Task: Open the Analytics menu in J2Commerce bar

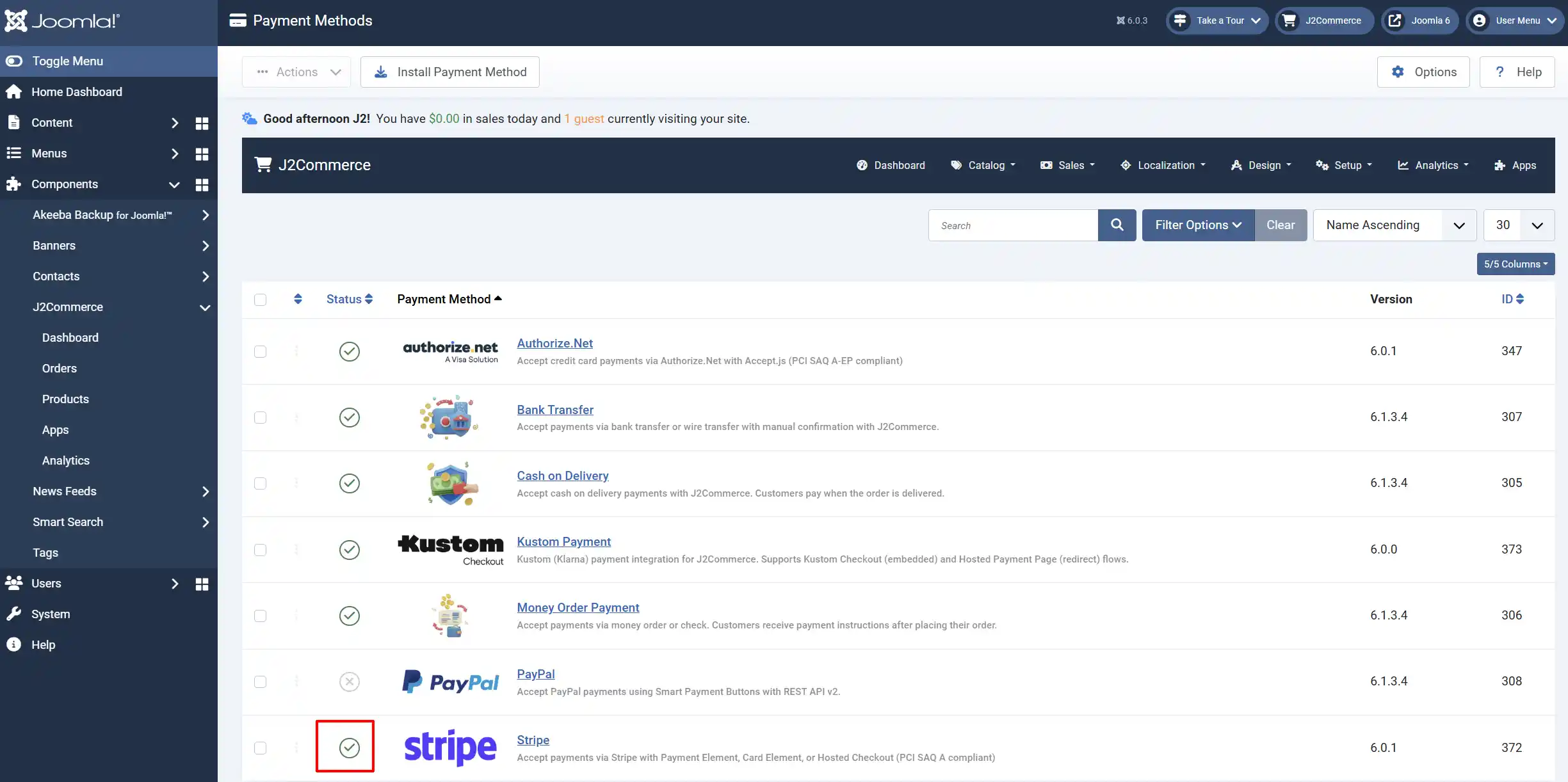Action: click(1433, 165)
